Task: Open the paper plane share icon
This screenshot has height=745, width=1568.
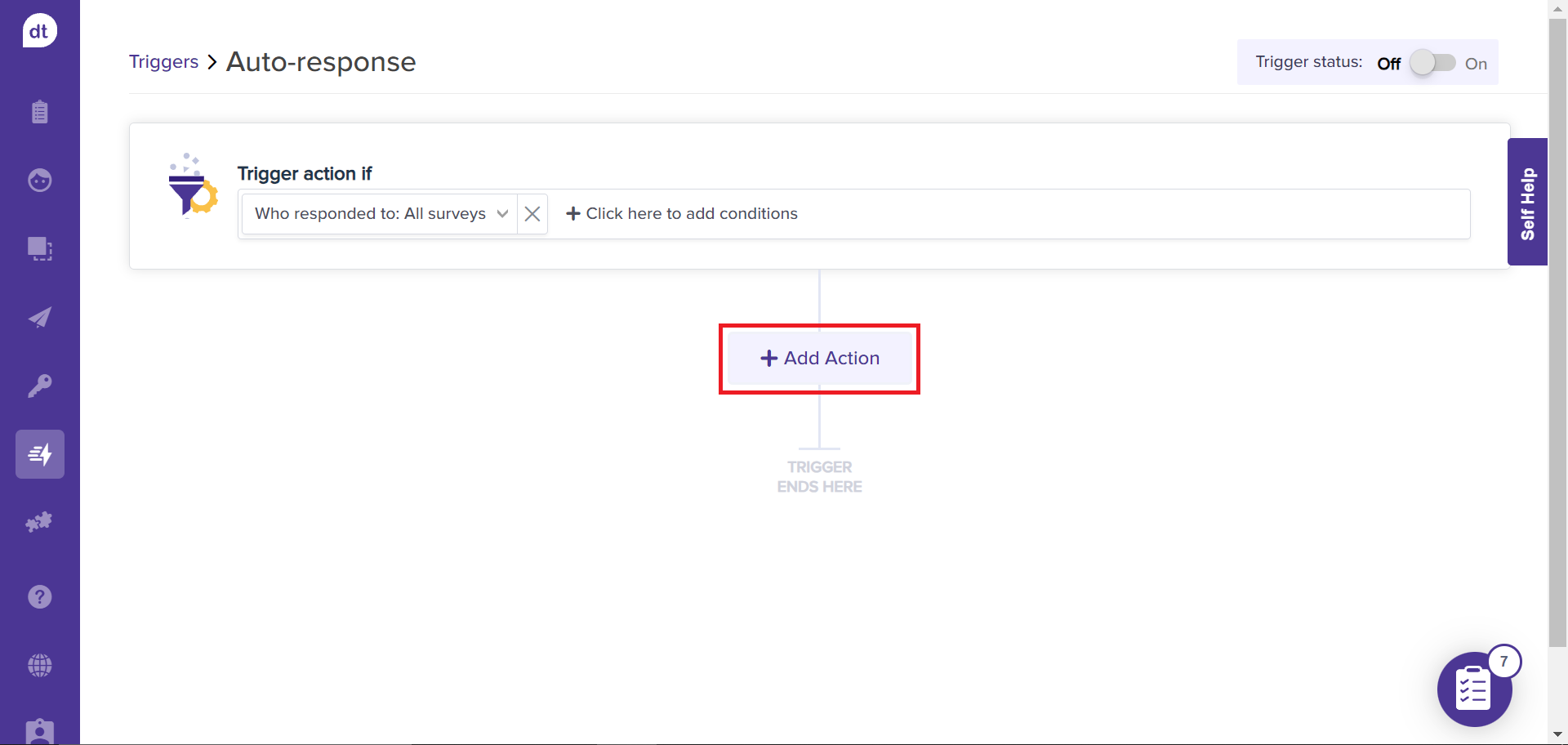Action: [39, 317]
